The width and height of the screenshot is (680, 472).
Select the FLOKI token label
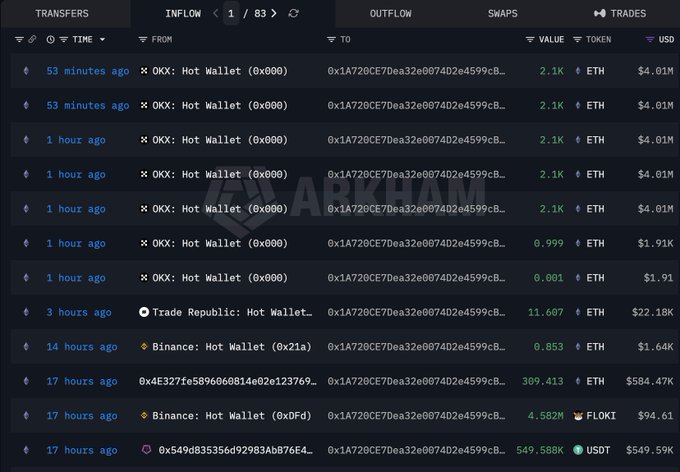601,416
